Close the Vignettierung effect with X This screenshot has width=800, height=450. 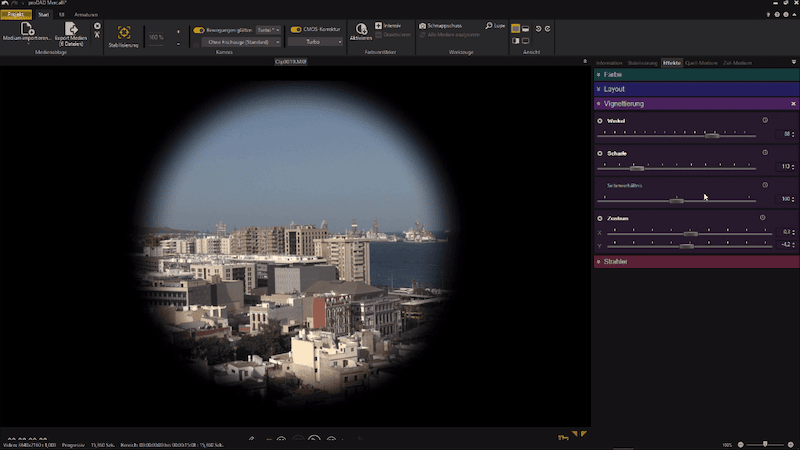point(794,104)
